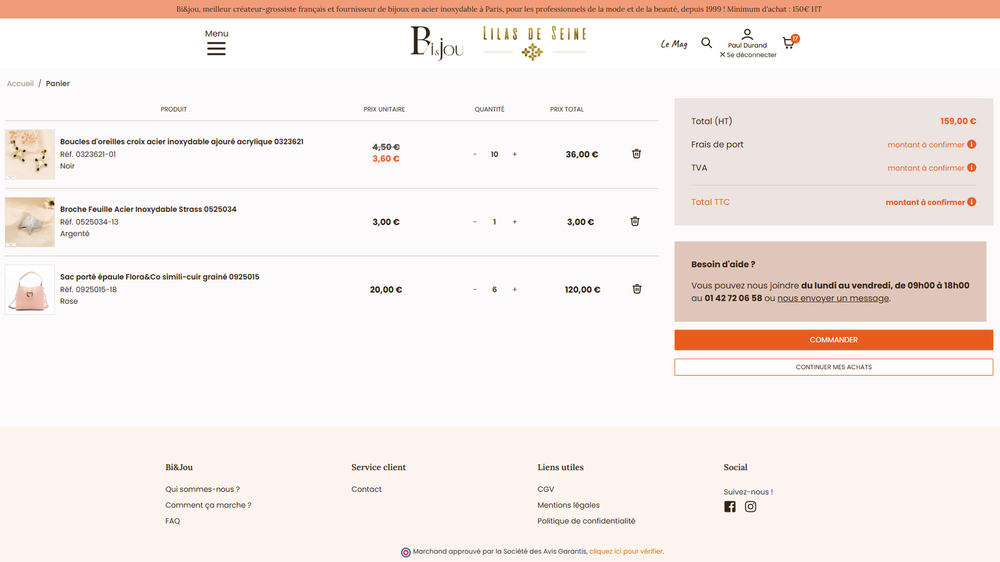
Task: Increase quantity of Broche Feuille
Action: 515,222
